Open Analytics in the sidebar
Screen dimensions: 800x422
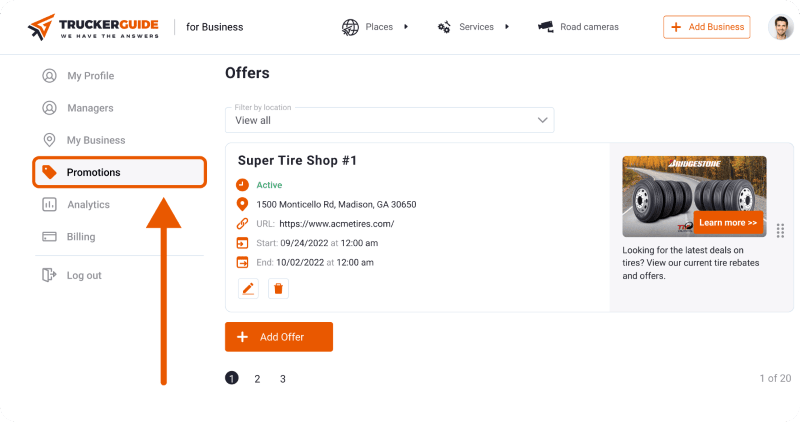coord(88,204)
